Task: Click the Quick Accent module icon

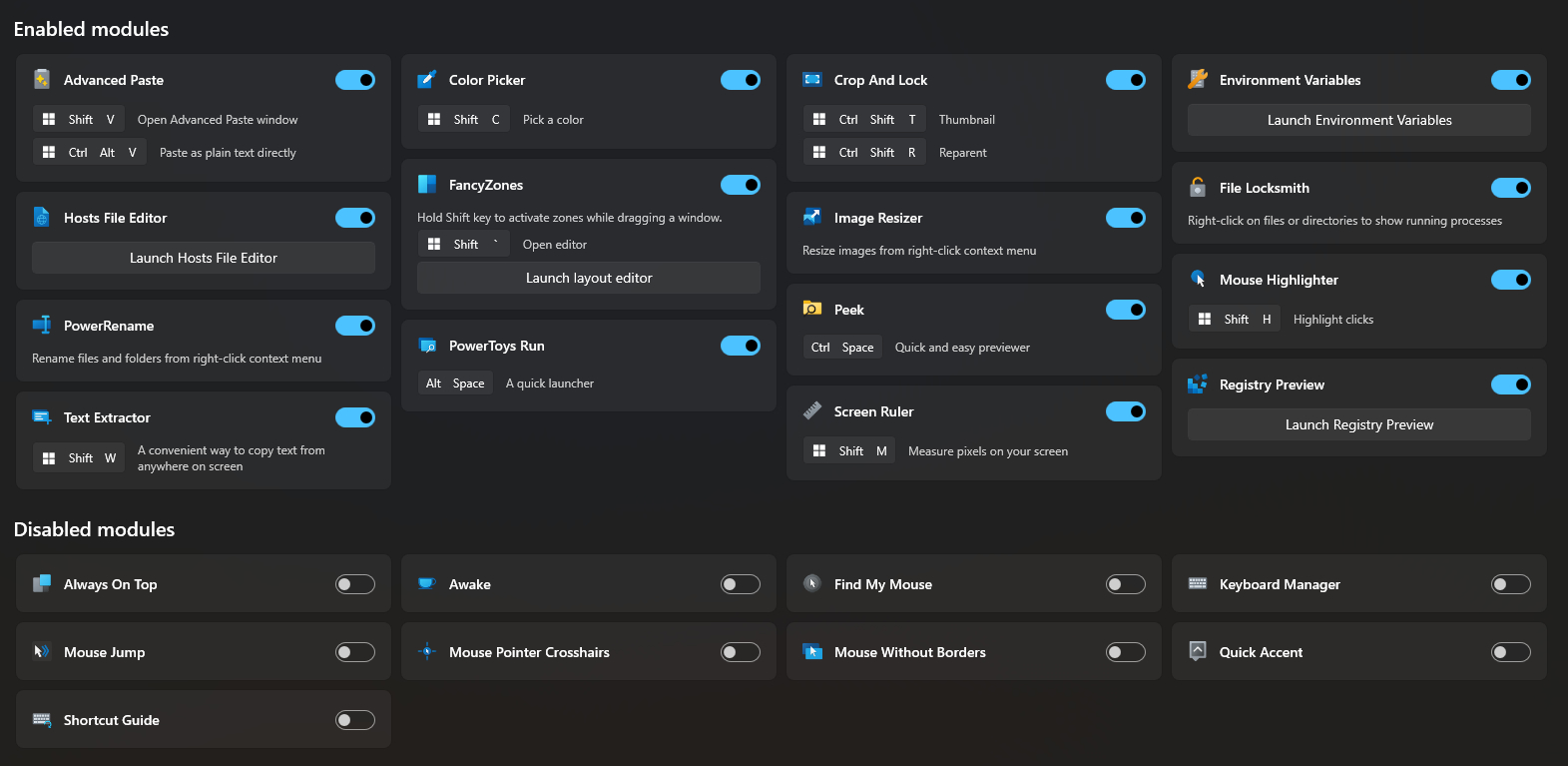Action: pyautogui.click(x=1198, y=652)
